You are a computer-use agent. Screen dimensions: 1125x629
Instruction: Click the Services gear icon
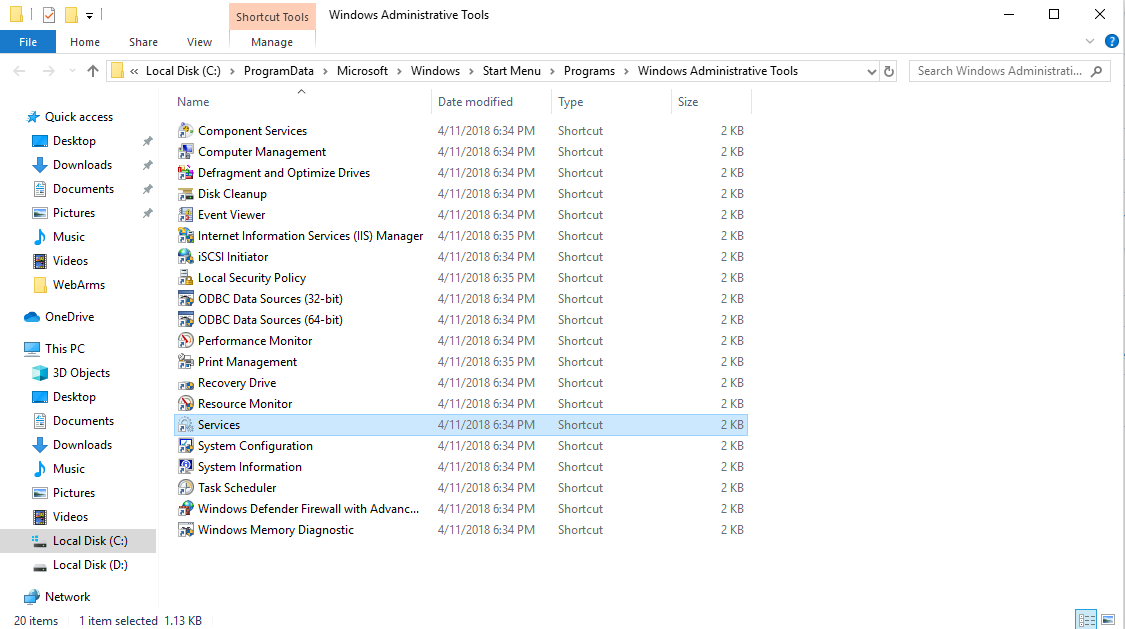click(186, 425)
